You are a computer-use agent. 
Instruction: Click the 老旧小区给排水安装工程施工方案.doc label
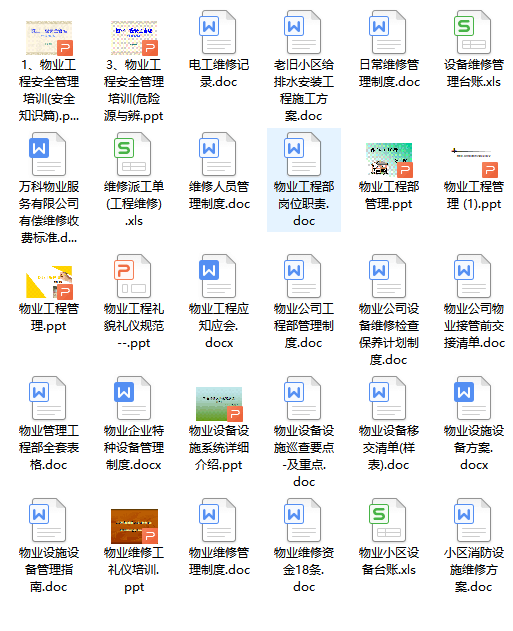tap(304, 90)
